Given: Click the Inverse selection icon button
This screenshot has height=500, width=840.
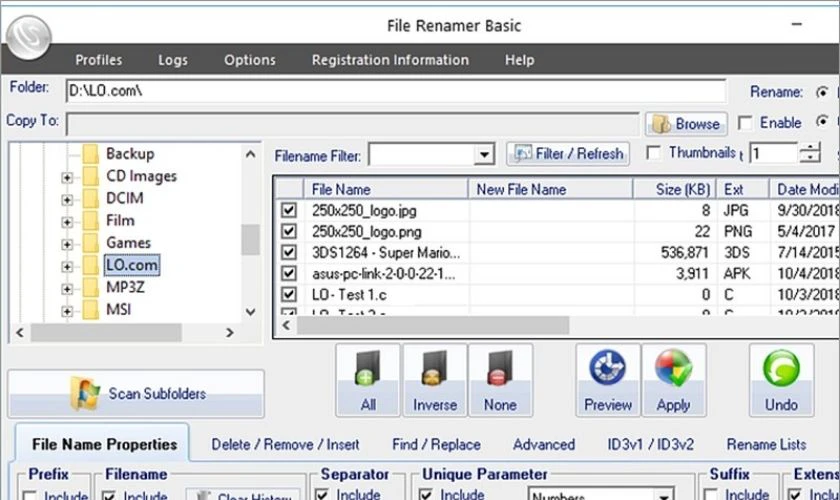Looking at the screenshot, I should 435,379.
